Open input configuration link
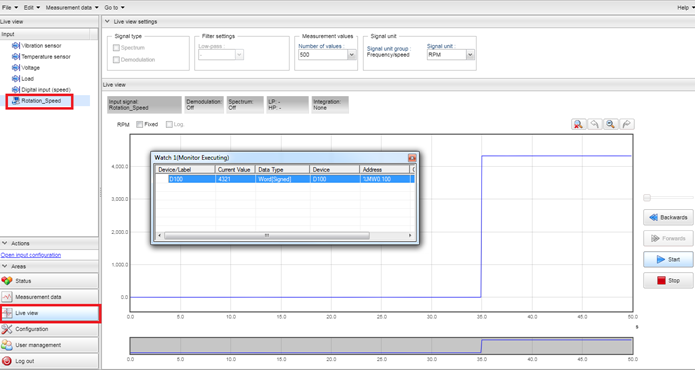Viewport: 695px width, 370px height. [x=31, y=255]
